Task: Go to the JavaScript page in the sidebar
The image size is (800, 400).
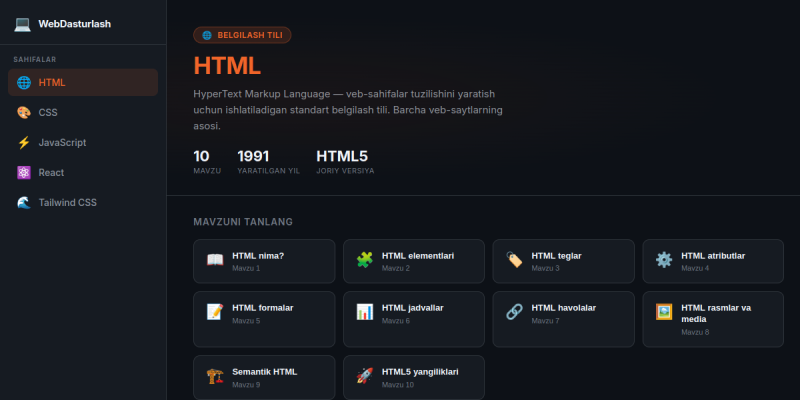Action: point(83,143)
